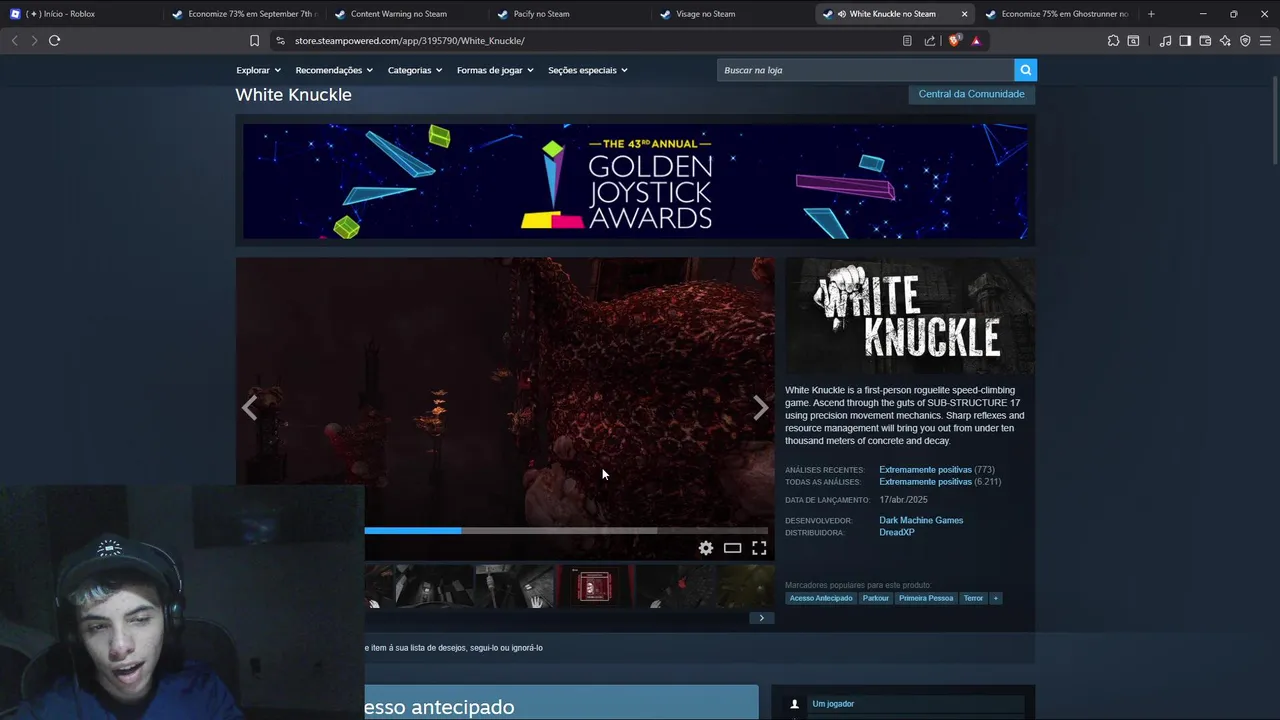Go back with the browser back arrow
This screenshot has height=720, width=1280.
pos(14,40)
